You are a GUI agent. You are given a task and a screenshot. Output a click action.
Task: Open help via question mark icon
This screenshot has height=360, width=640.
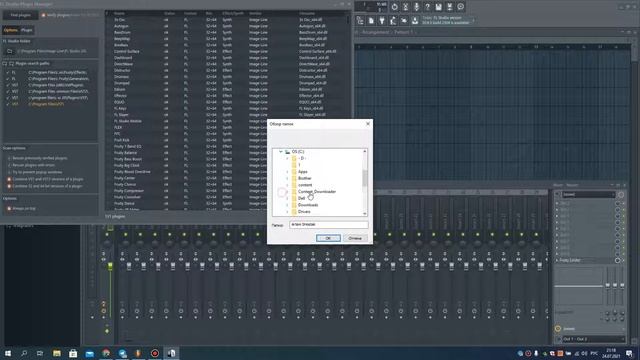click(427, 7)
